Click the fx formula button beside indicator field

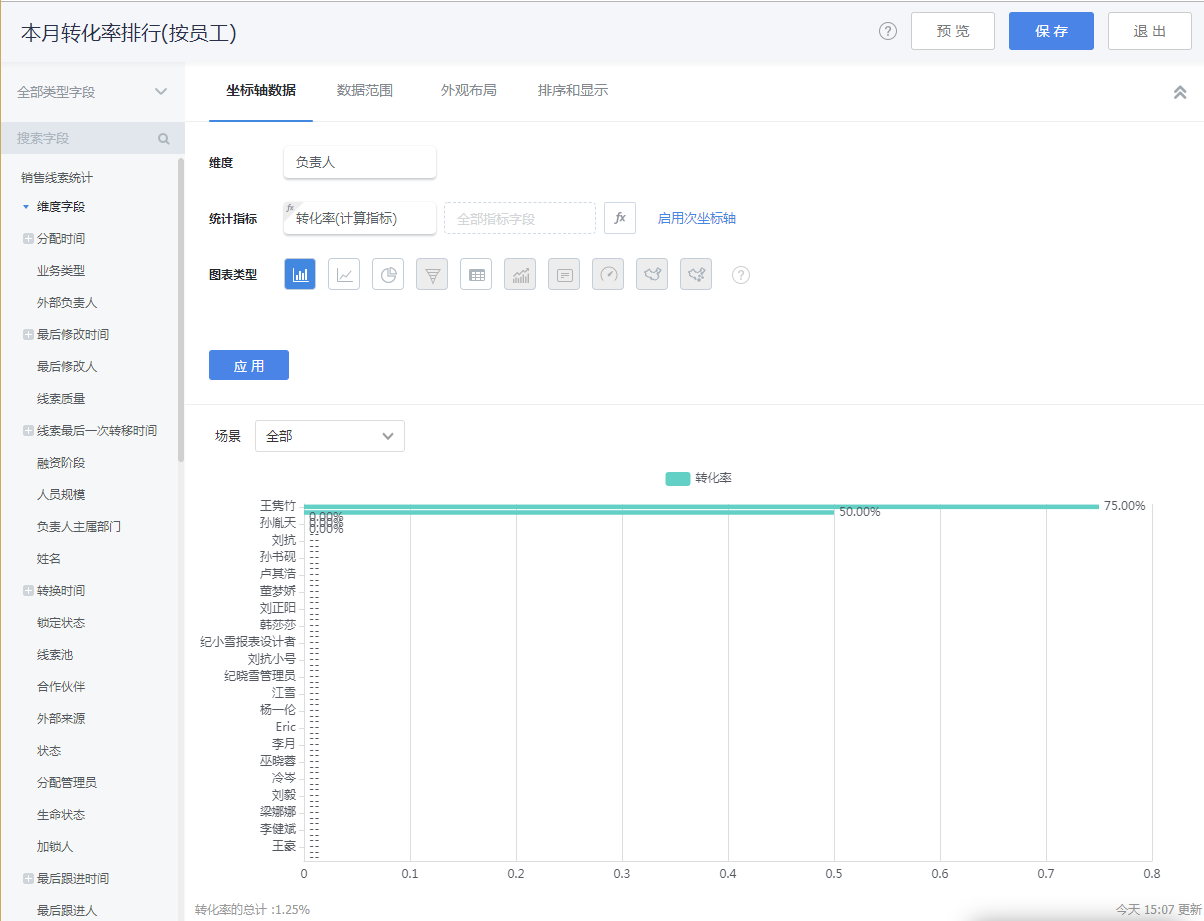click(x=620, y=218)
